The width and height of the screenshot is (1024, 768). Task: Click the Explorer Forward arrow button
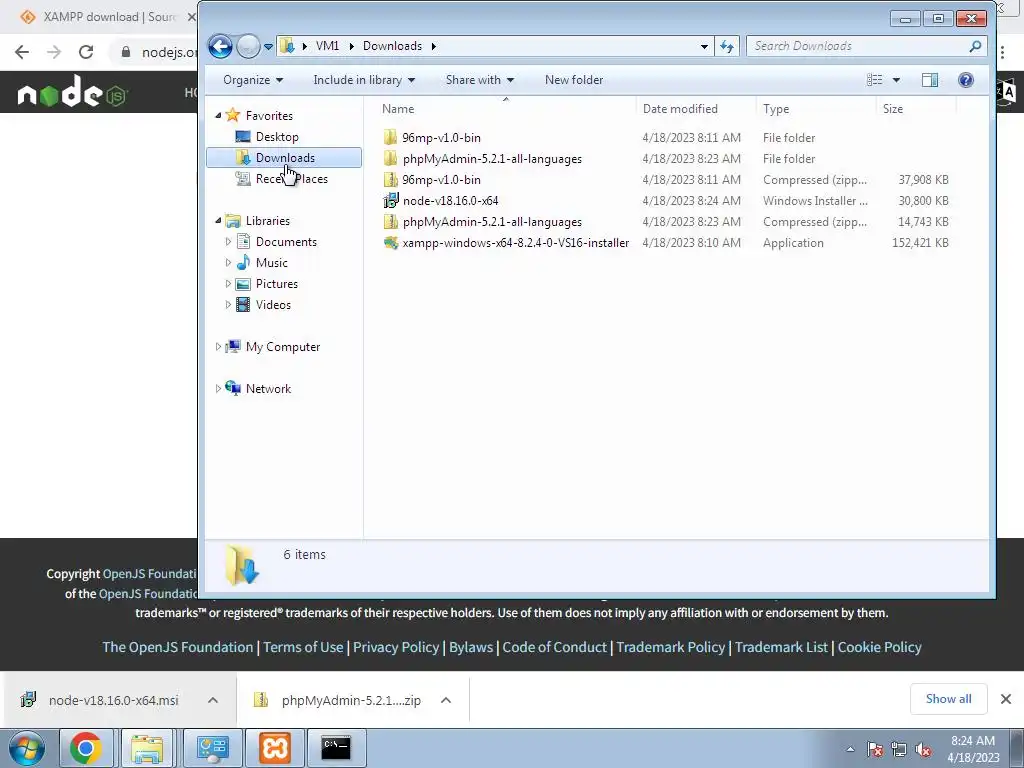pos(248,46)
